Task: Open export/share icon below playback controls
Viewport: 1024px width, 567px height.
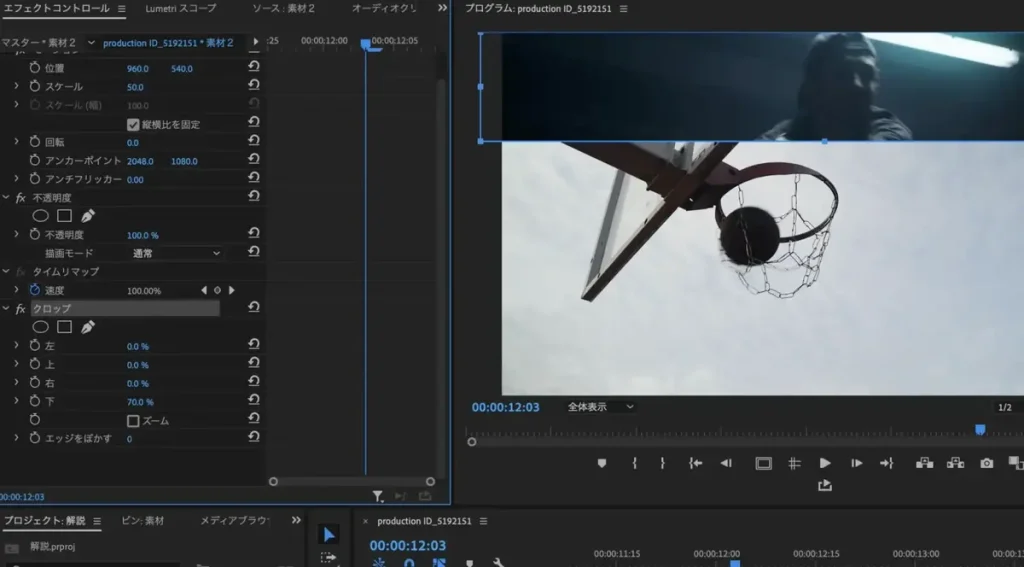Action: tap(825, 485)
